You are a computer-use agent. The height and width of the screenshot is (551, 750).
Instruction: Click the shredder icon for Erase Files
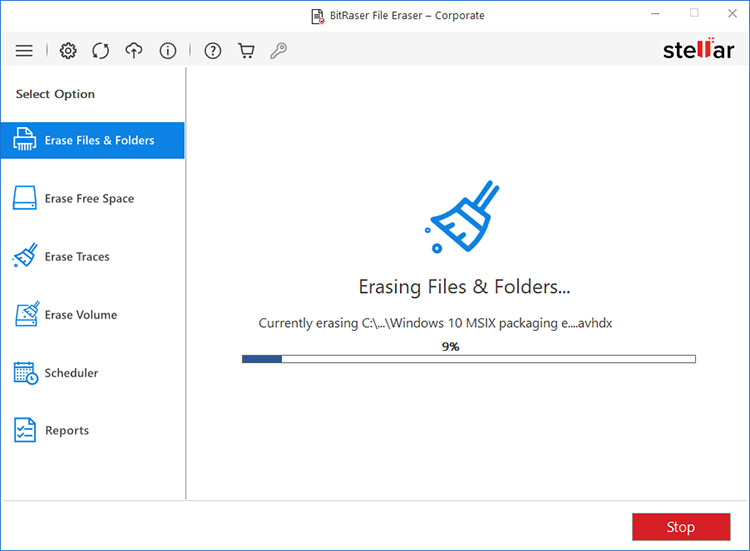tap(24, 139)
